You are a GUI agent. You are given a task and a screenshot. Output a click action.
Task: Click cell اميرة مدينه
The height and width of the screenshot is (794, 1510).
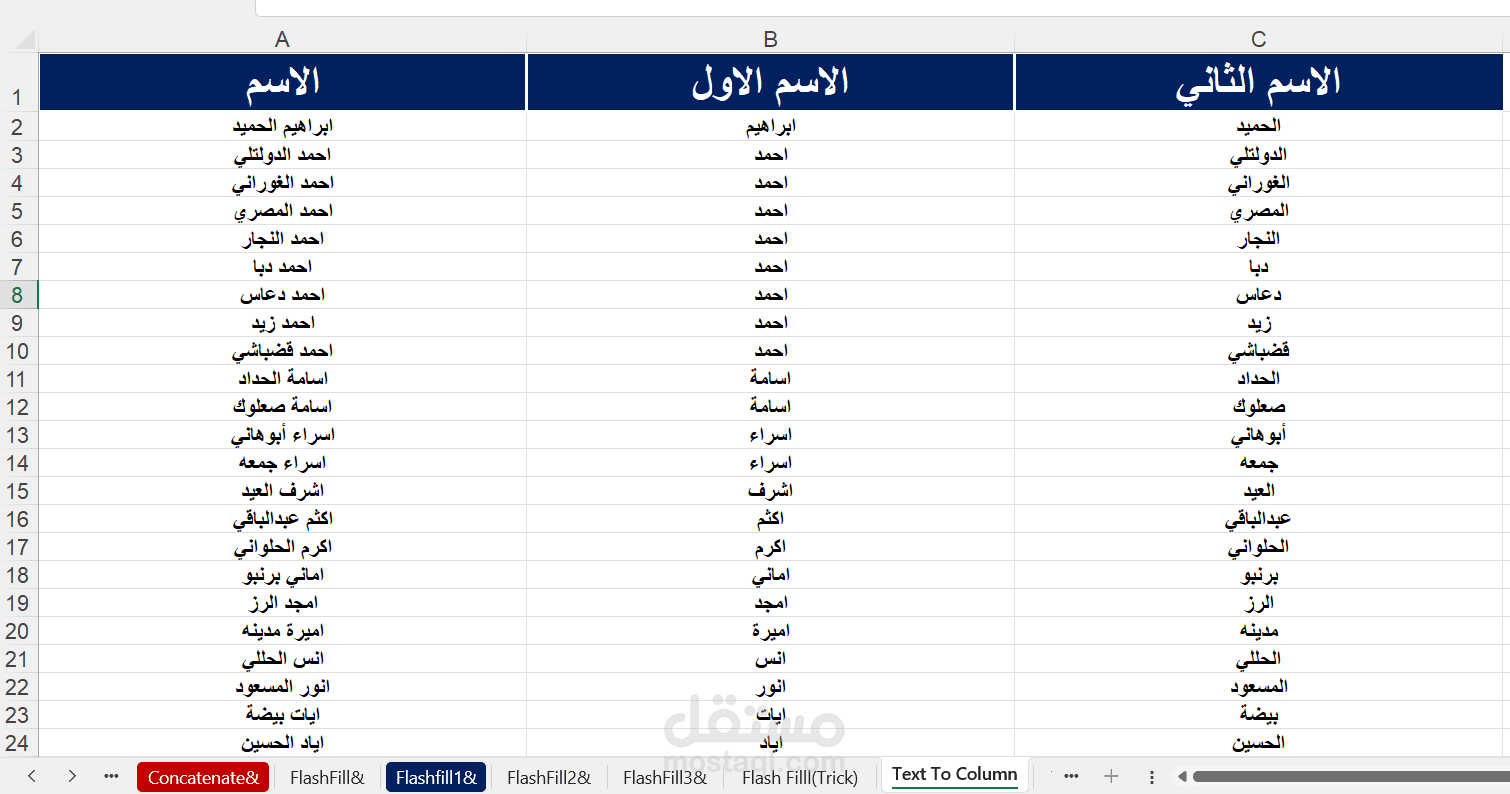[282, 631]
